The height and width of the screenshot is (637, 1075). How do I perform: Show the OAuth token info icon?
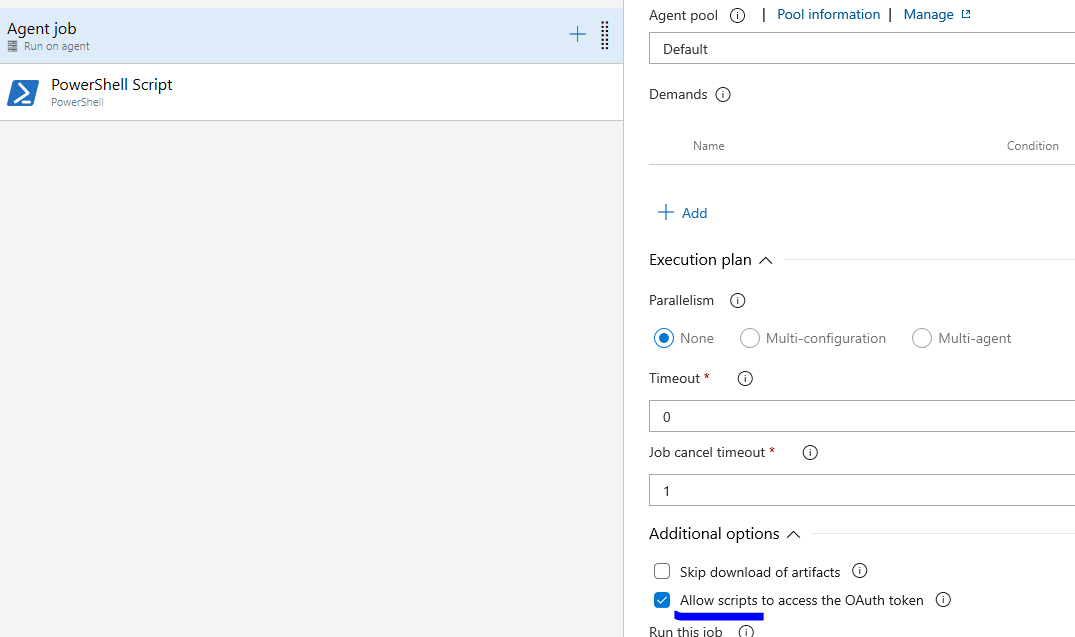pos(943,599)
